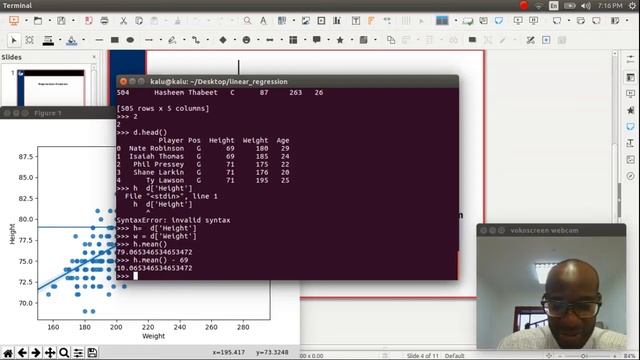Screen dimensions: 640x360
Task: Click the terminal prompt input line
Action: [287, 276]
